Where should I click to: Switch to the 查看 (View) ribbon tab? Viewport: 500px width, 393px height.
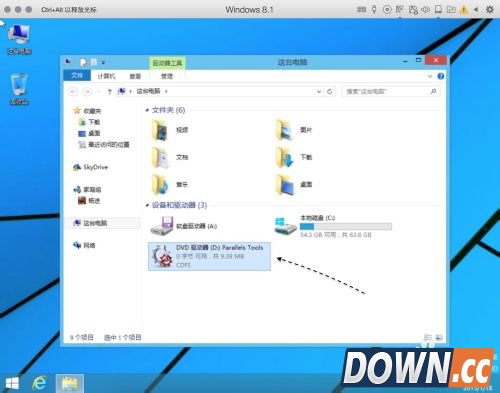pos(135,76)
